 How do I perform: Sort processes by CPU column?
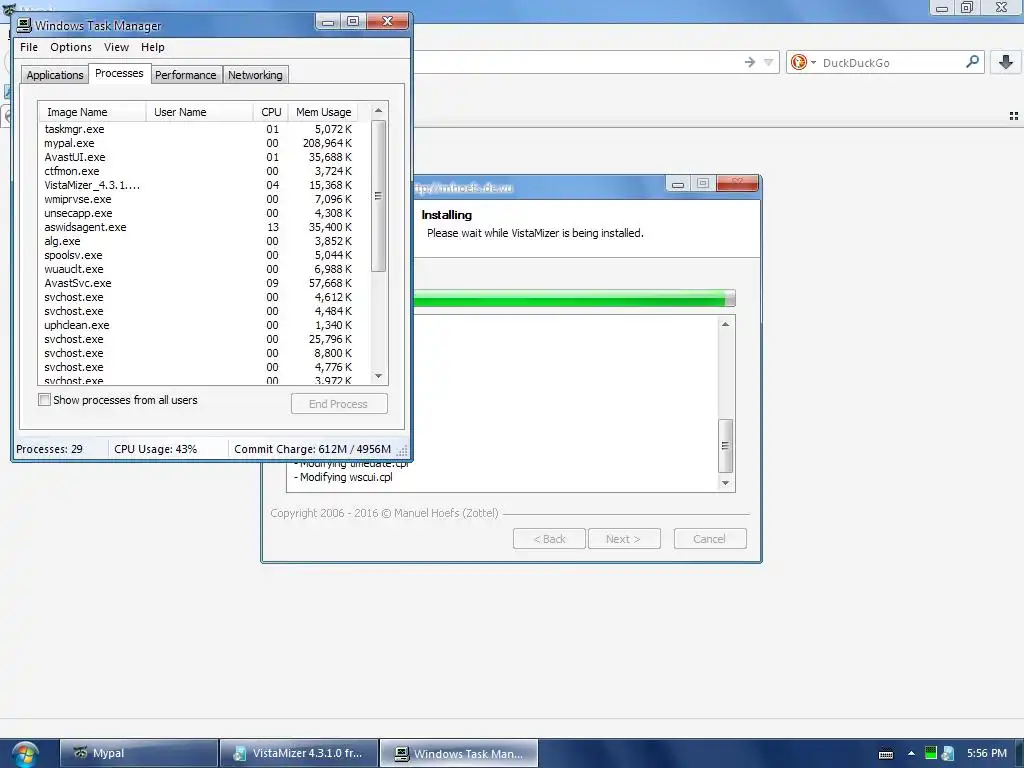270,112
